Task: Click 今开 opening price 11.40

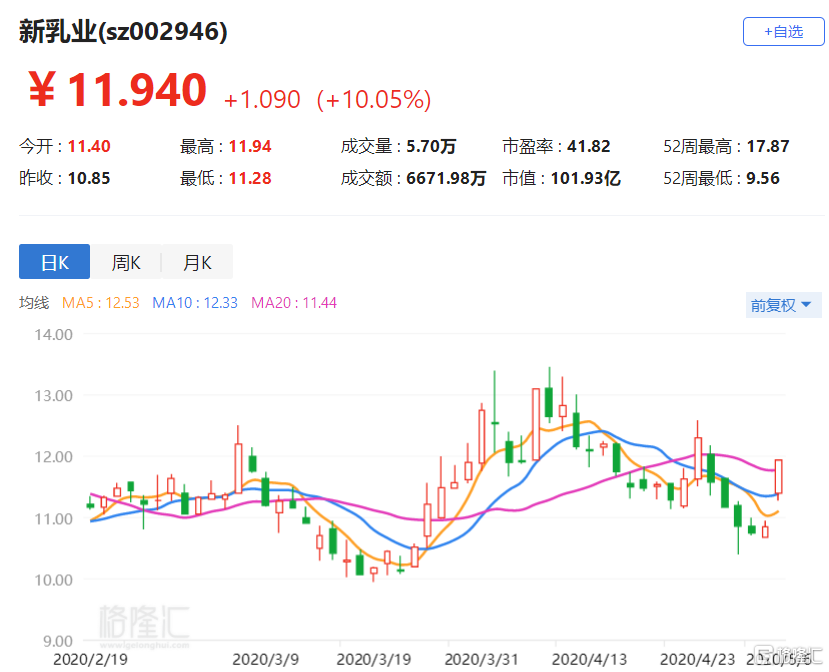Action: pyautogui.click(x=89, y=146)
